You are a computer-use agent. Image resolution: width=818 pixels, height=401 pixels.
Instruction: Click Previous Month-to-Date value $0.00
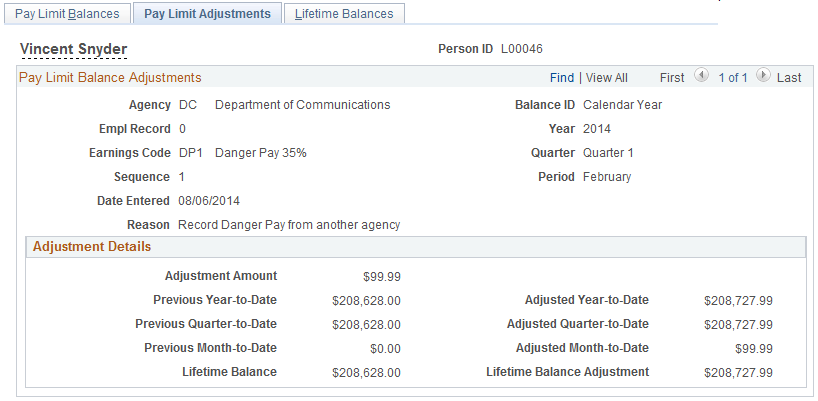point(386,349)
